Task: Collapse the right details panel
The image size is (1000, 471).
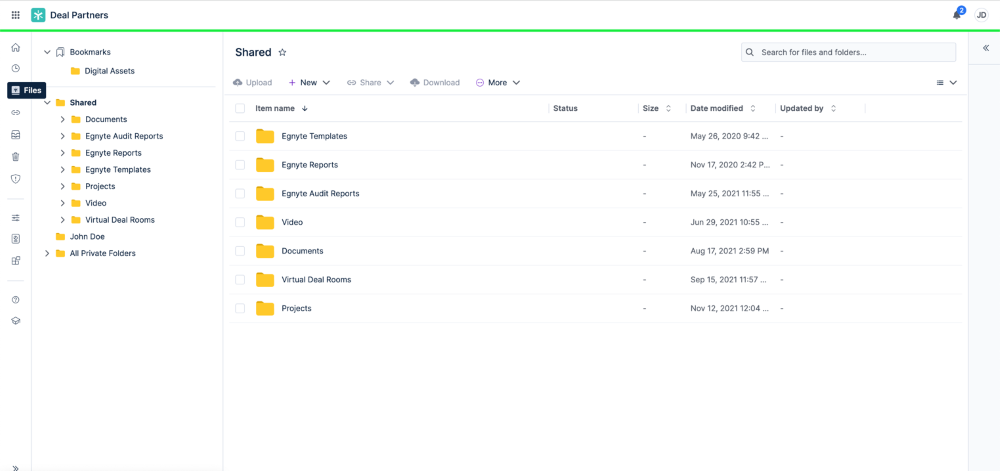Action: [986, 48]
